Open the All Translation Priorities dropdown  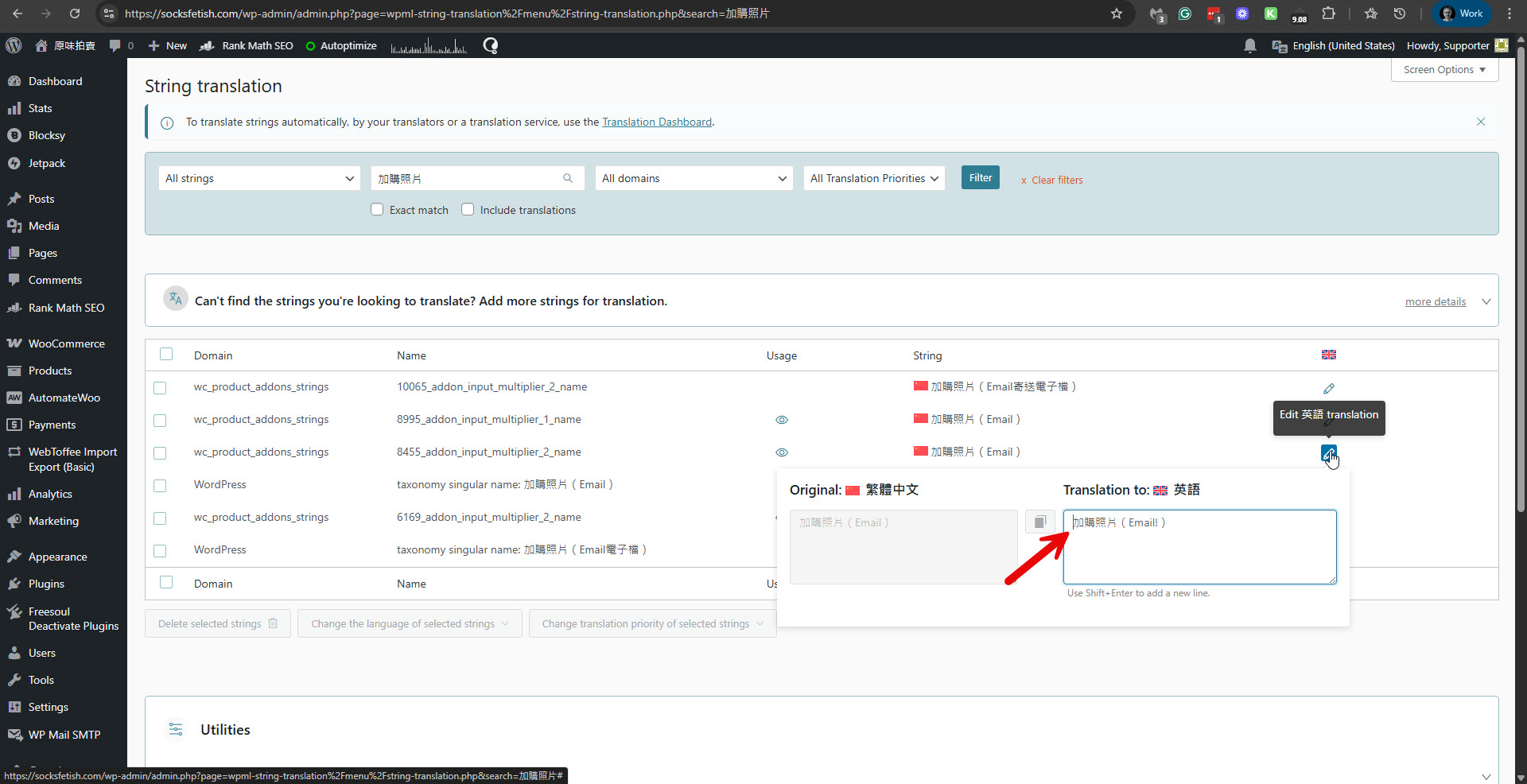tap(873, 178)
